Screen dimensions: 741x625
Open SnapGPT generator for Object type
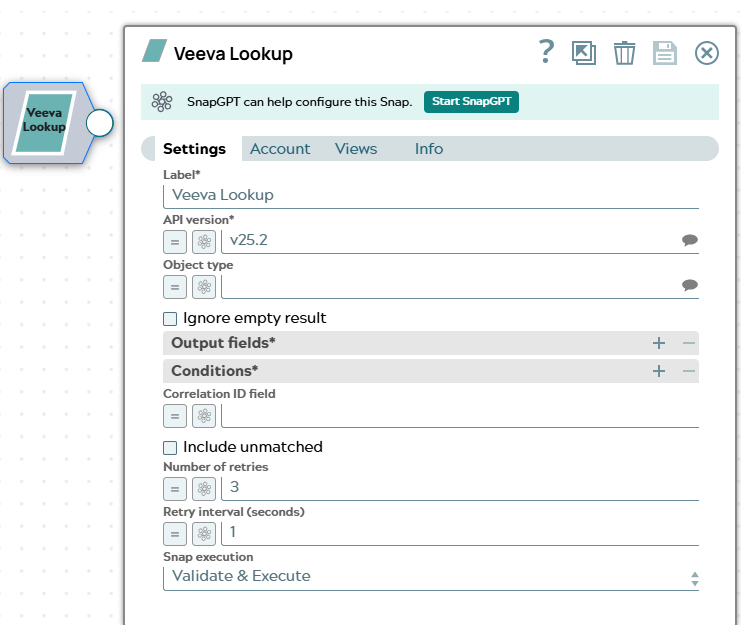(204, 287)
